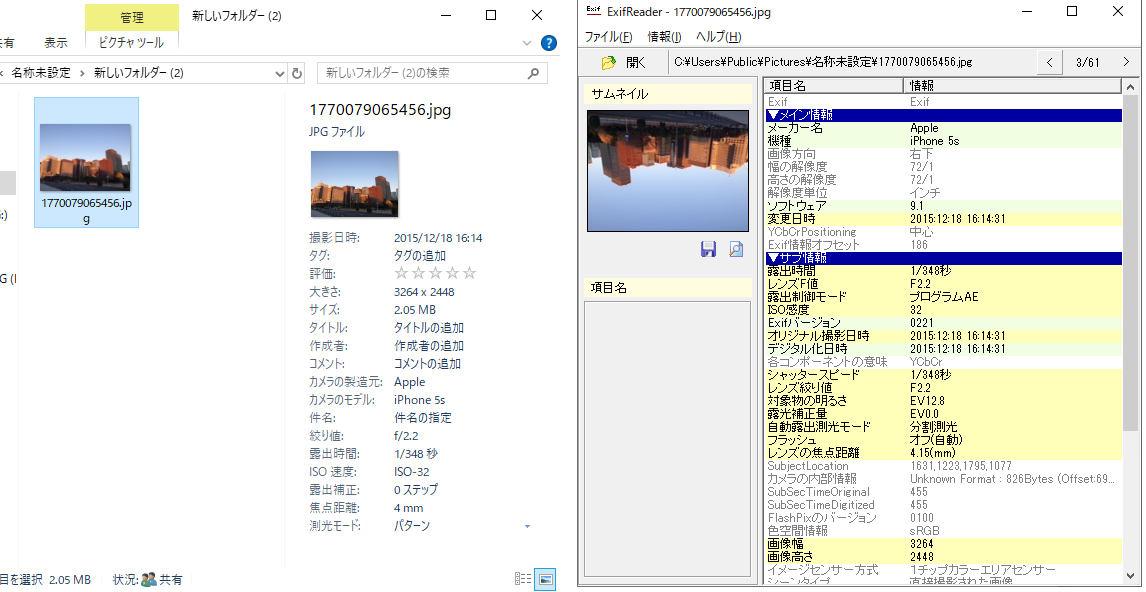Click the magnifier preview icon under the thumbnail

click(736, 250)
